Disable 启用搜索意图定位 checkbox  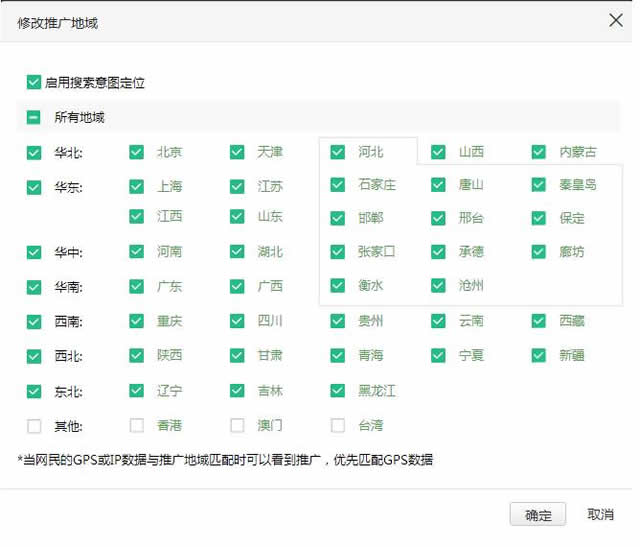click(x=34, y=82)
